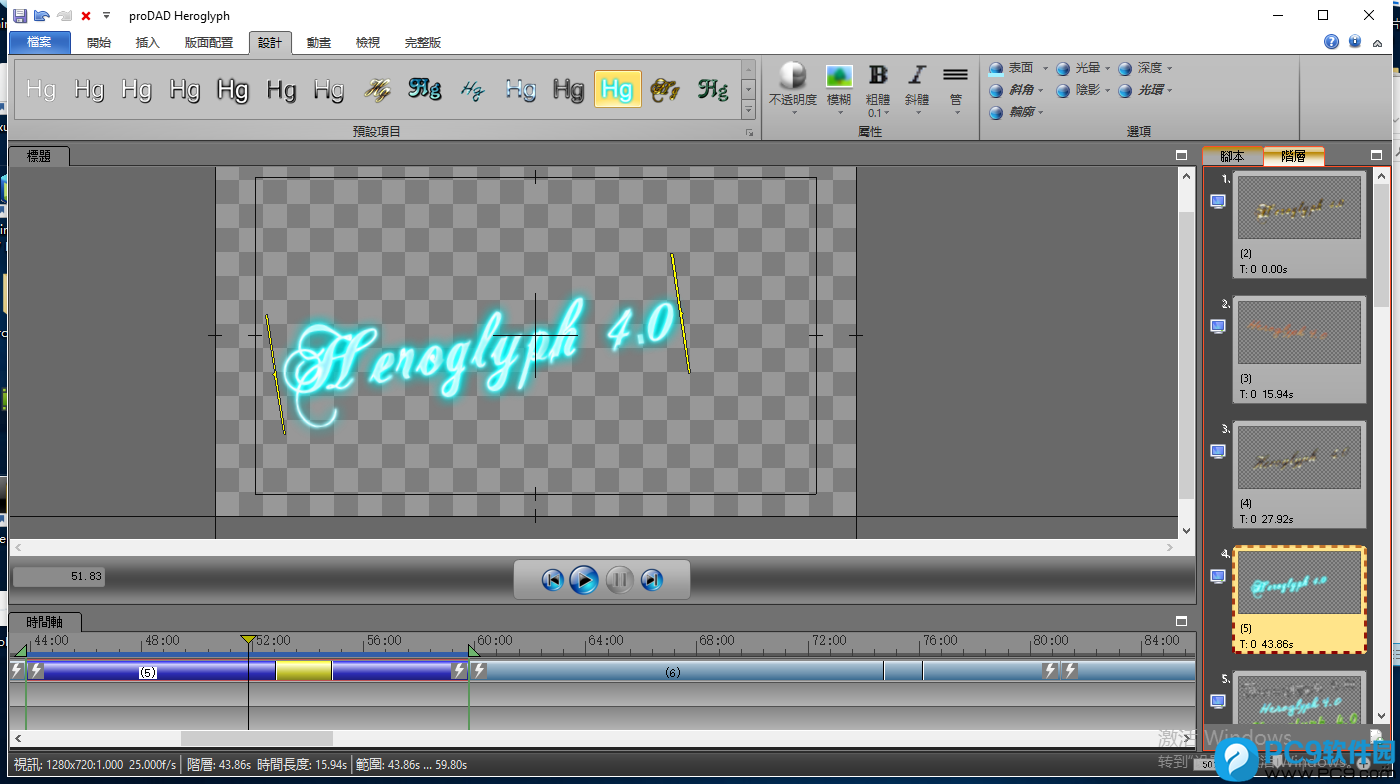Open the quick access toolbar customize dropdown
Screen dimensions: 1400x784
pos(106,16)
